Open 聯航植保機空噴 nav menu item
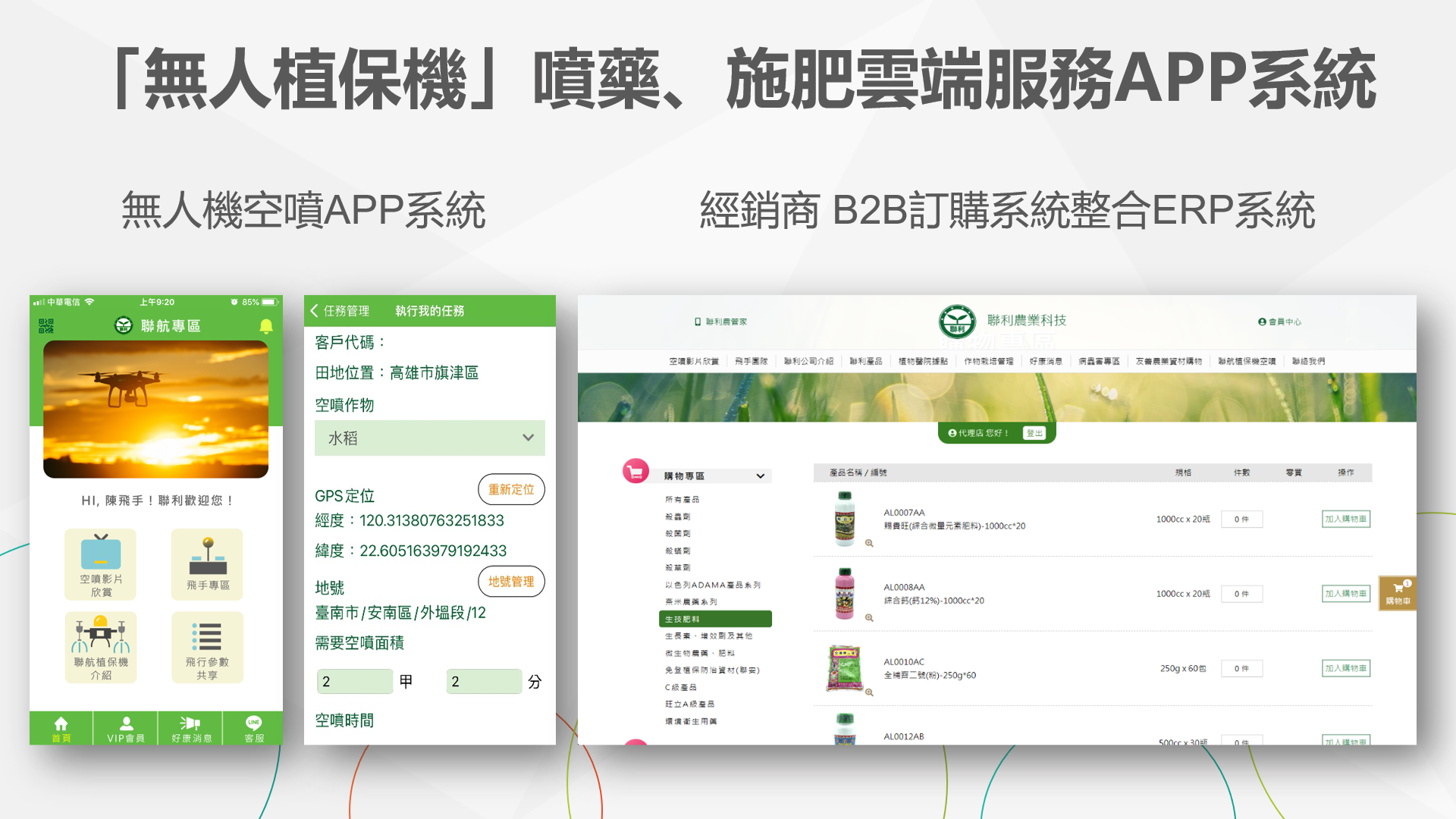This screenshot has height=819, width=1456. [x=1247, y=361]
